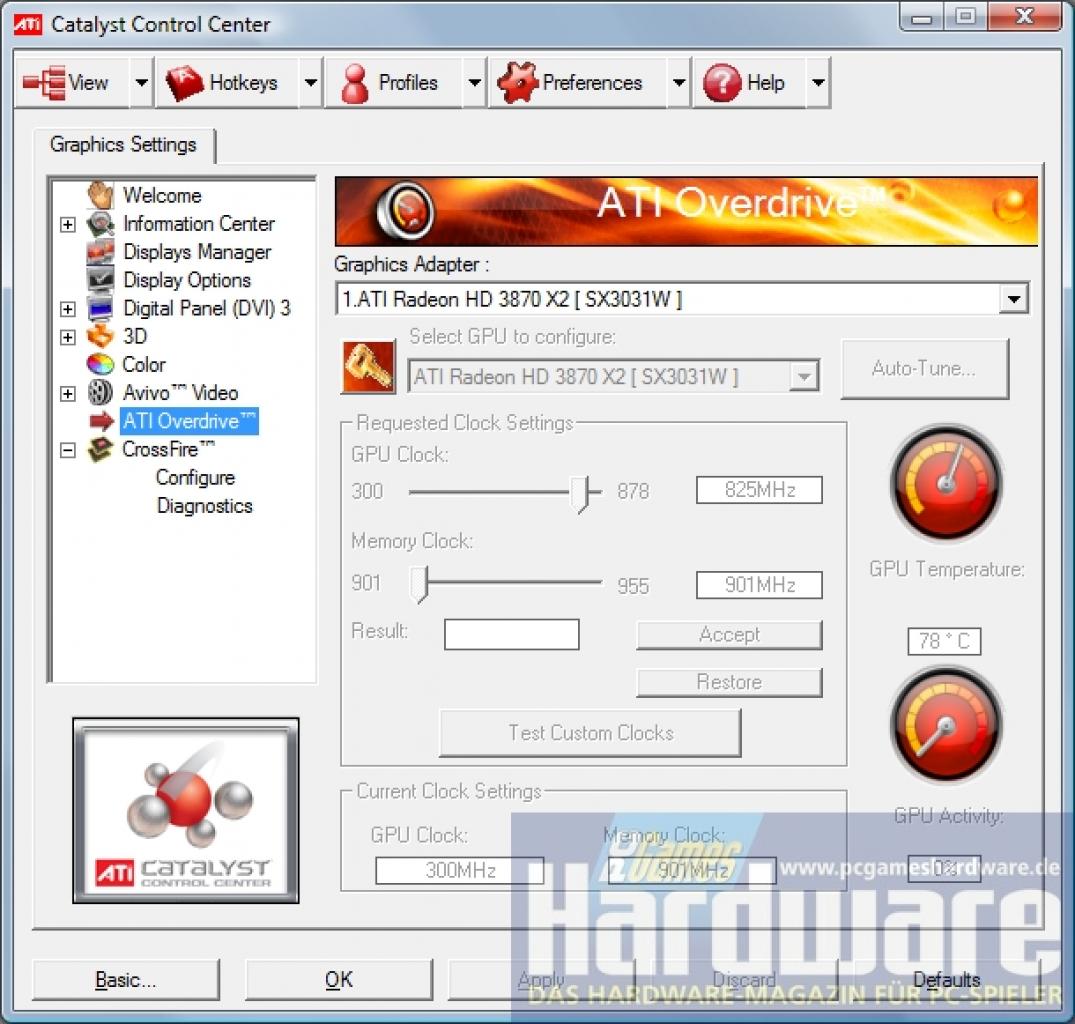Click the CrossFire tree icon
This screenshot has width=1075, height=1024.
101,450
